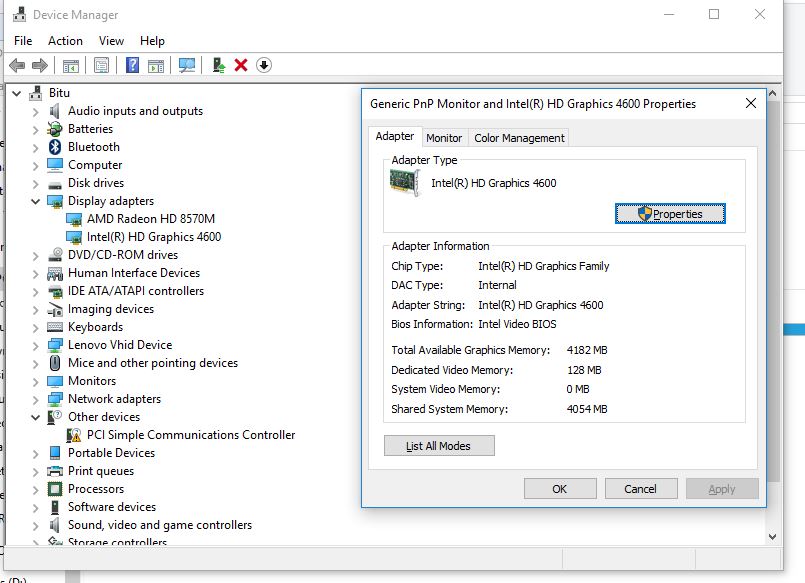805x583 pixels.
Task: Select the Batteries category icon
Action: [x=55, y=129]
